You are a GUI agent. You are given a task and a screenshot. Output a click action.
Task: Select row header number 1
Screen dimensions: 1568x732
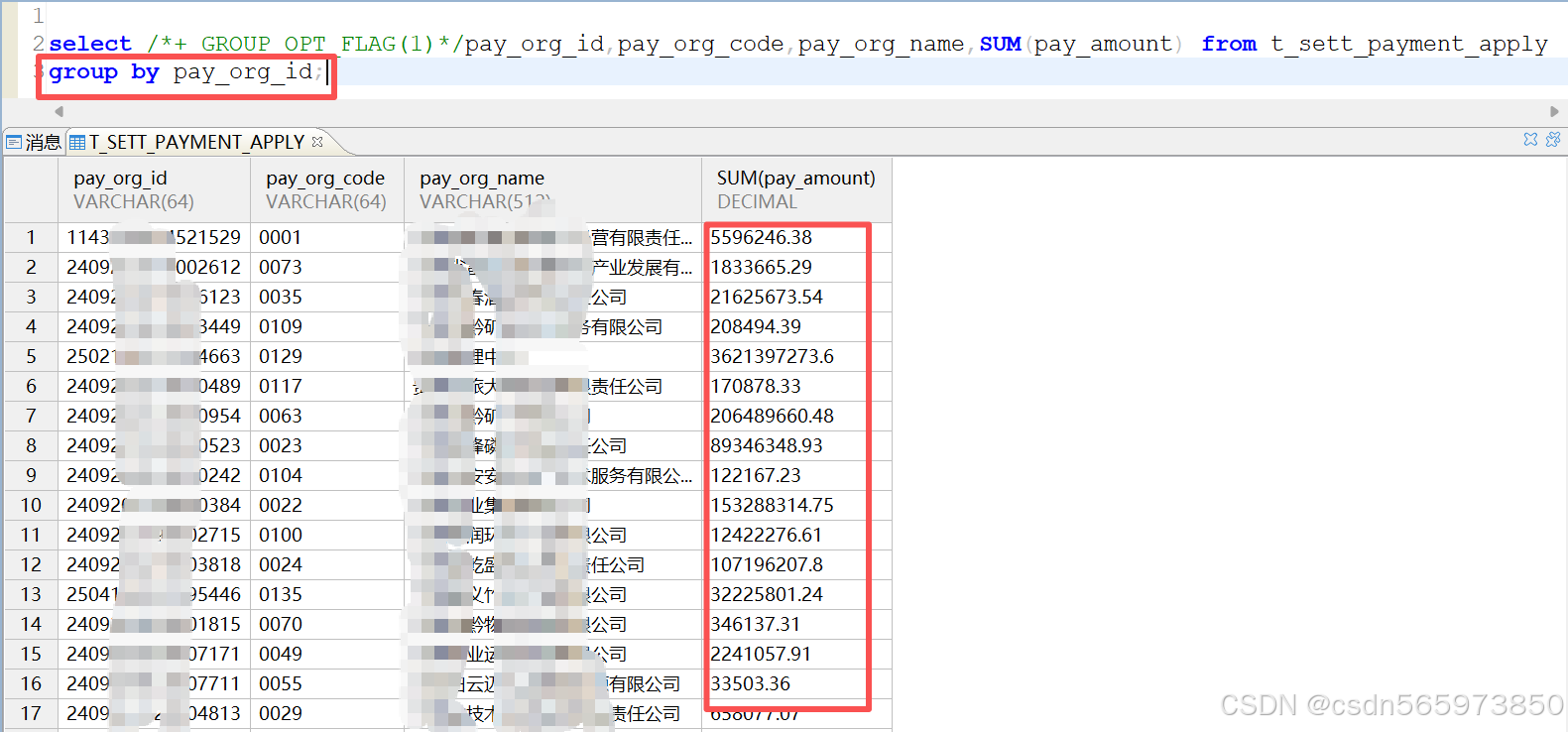pyautogui.click(x=31, y=237)
